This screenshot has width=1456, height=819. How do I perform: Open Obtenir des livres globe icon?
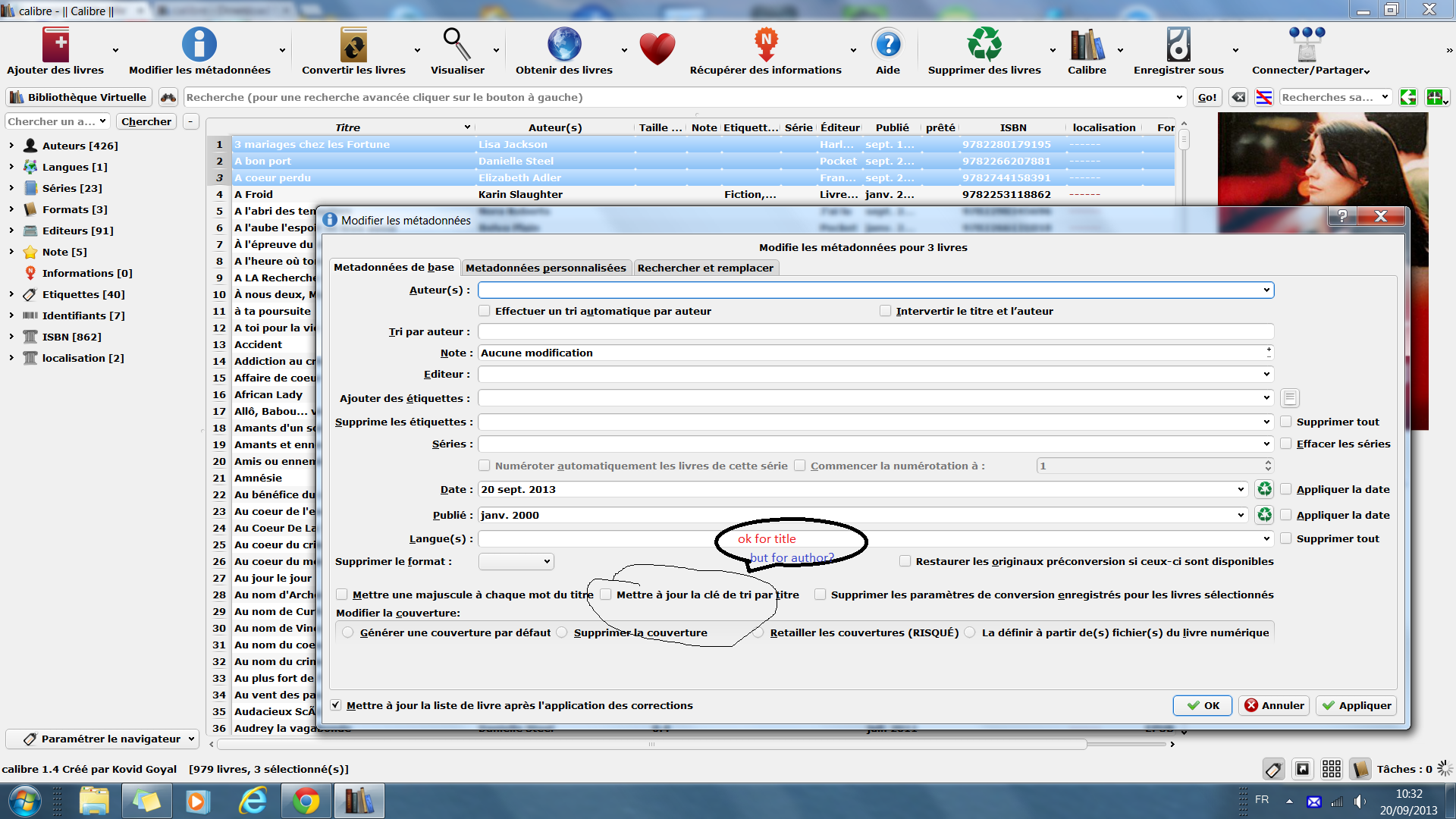(x=564, y=45)
